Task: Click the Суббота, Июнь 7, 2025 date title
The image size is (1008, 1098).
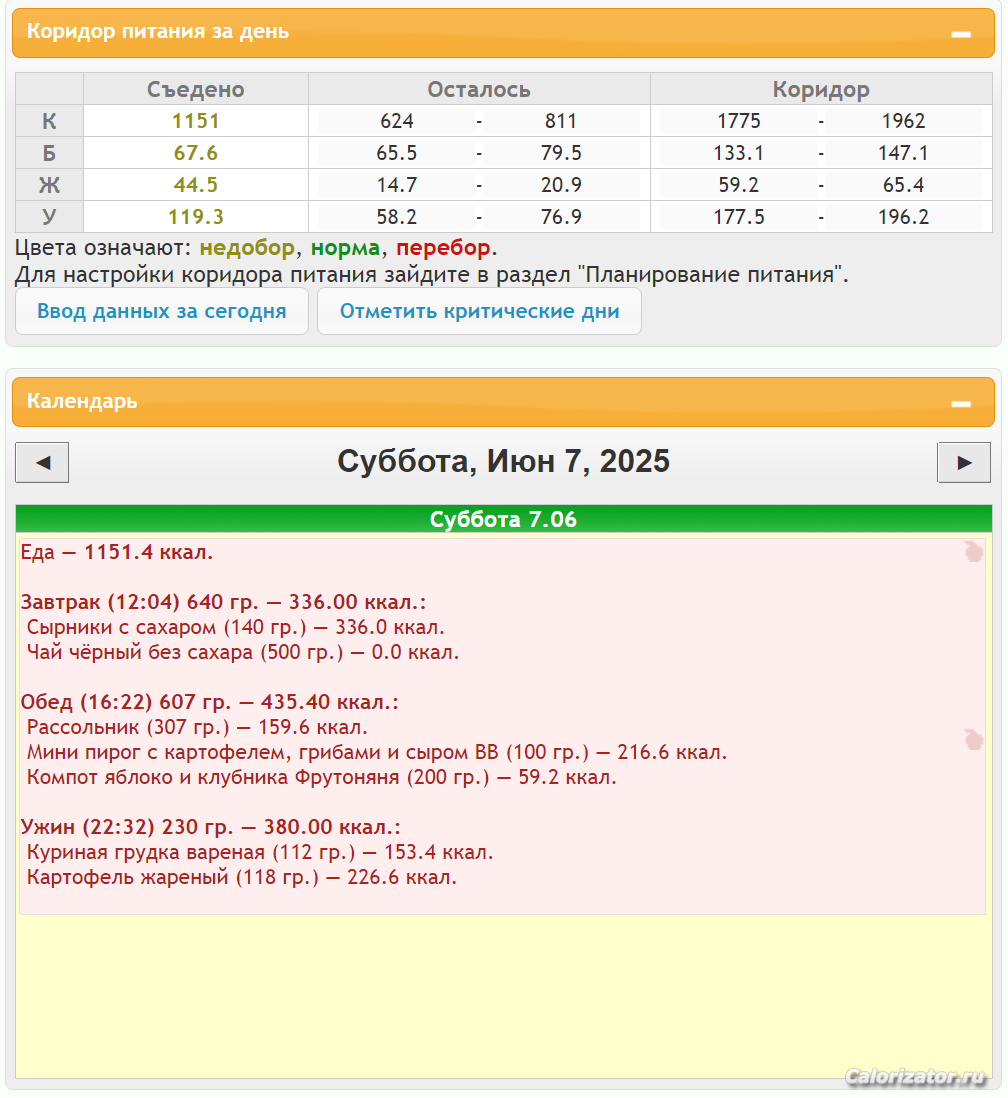Action: pyautogui.click(x=503, y=461)
